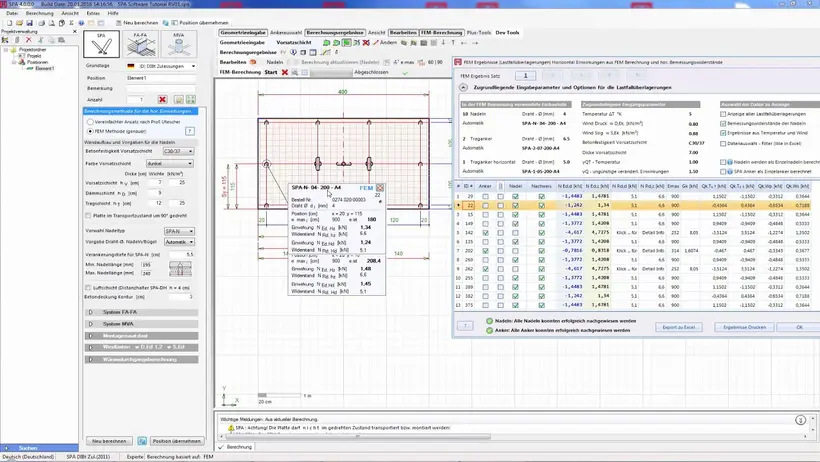Click the red X next to FEM-Berechnung Start
Screen dimensions: 820x462
[285, 72]
